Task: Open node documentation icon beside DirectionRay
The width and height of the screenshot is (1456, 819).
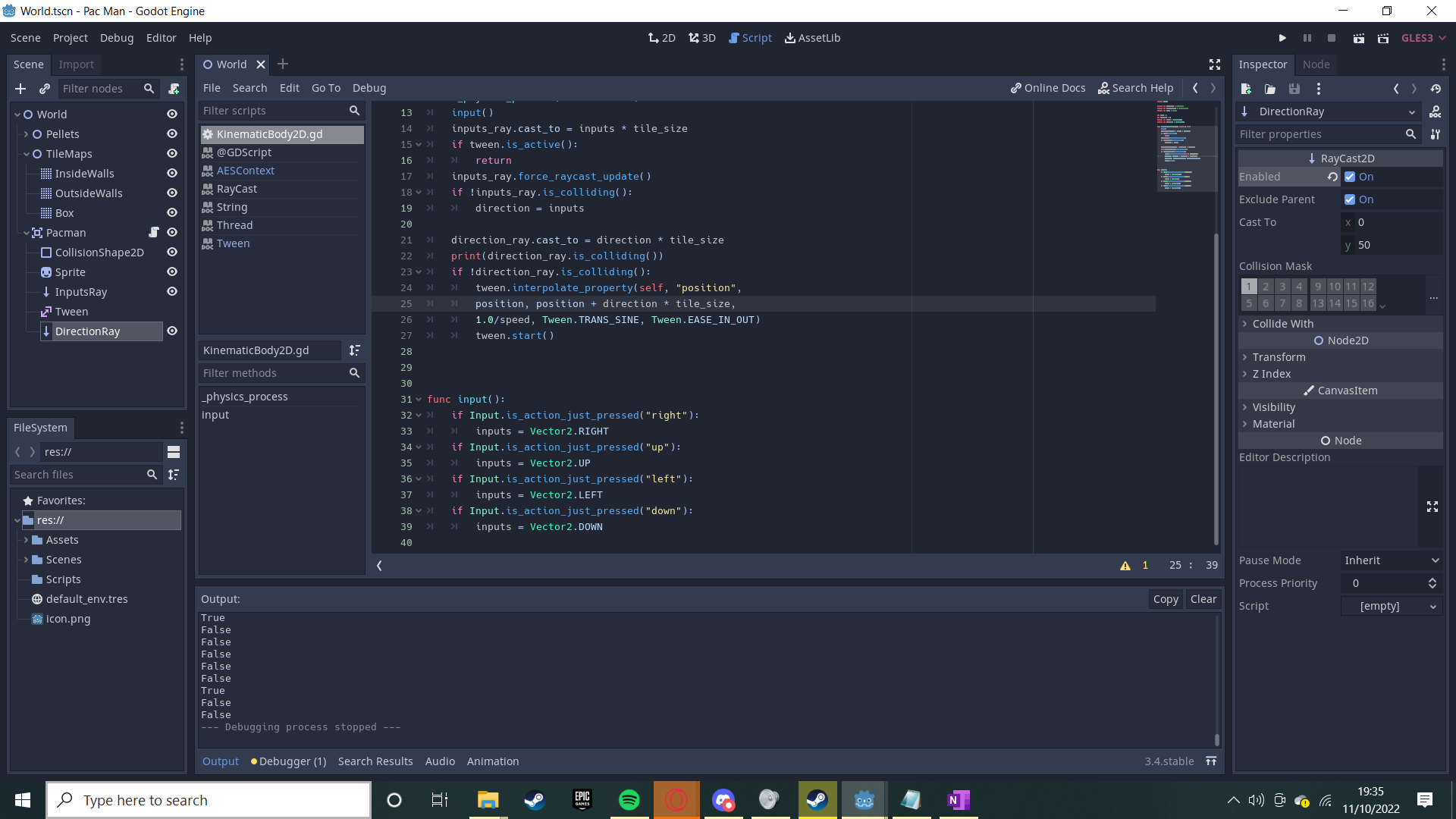Action: (x=1435, y=111)
